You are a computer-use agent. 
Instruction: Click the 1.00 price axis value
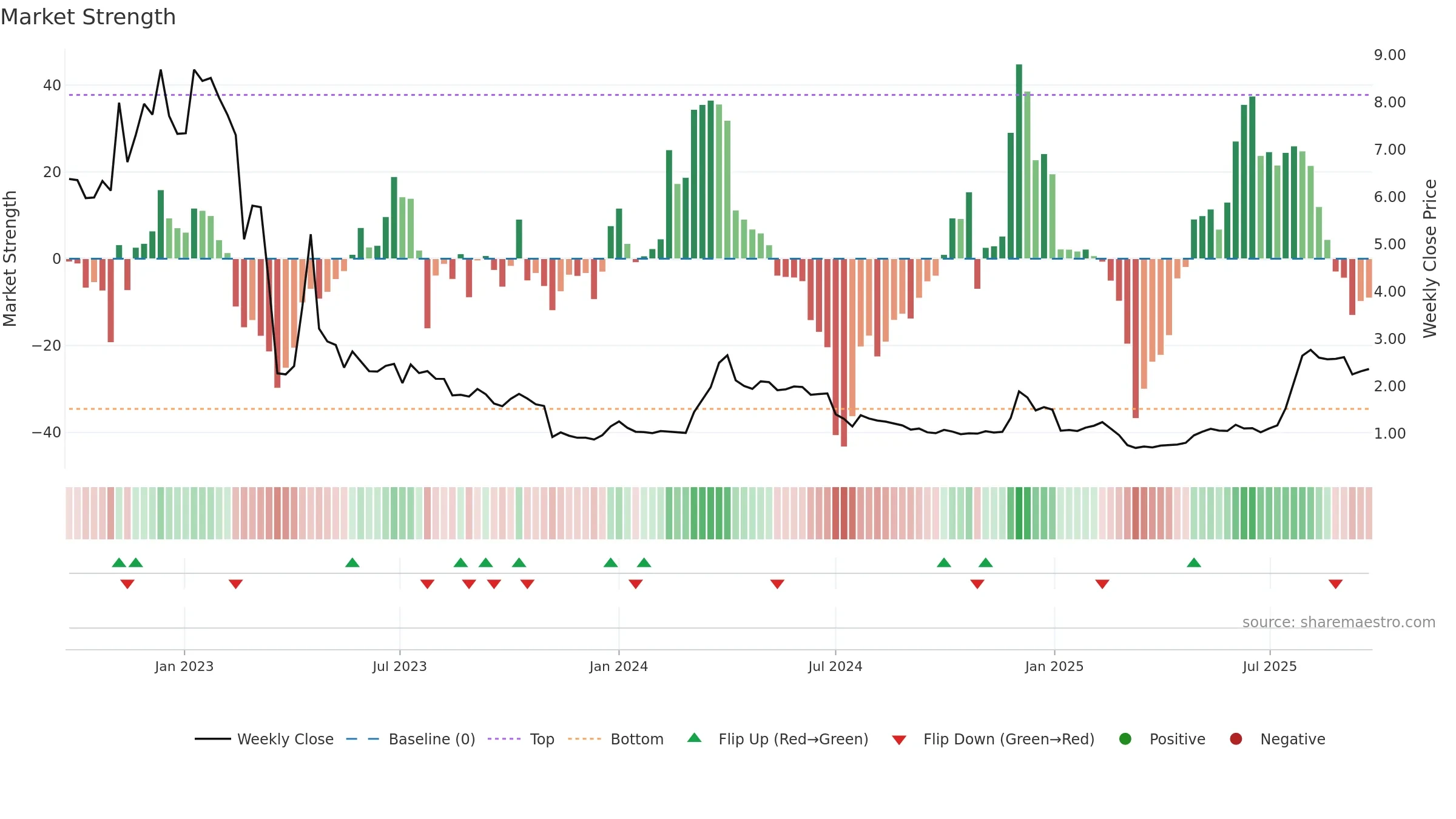pyautogui.click(x=1390, y=433)
